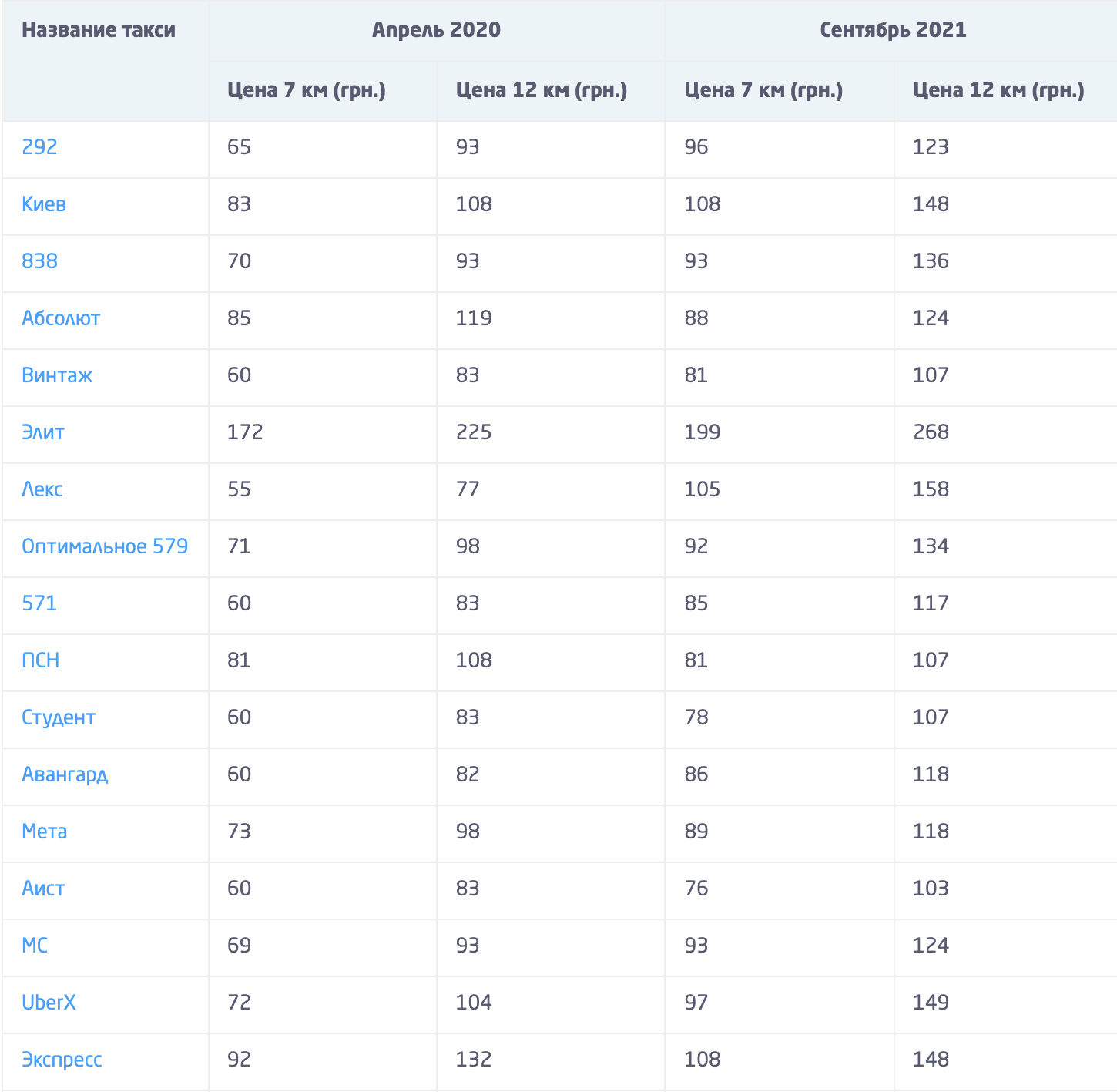Screen dimensions: 1117x1092
Task: Select the Абсолют taxi link
Action: point(61,318)
